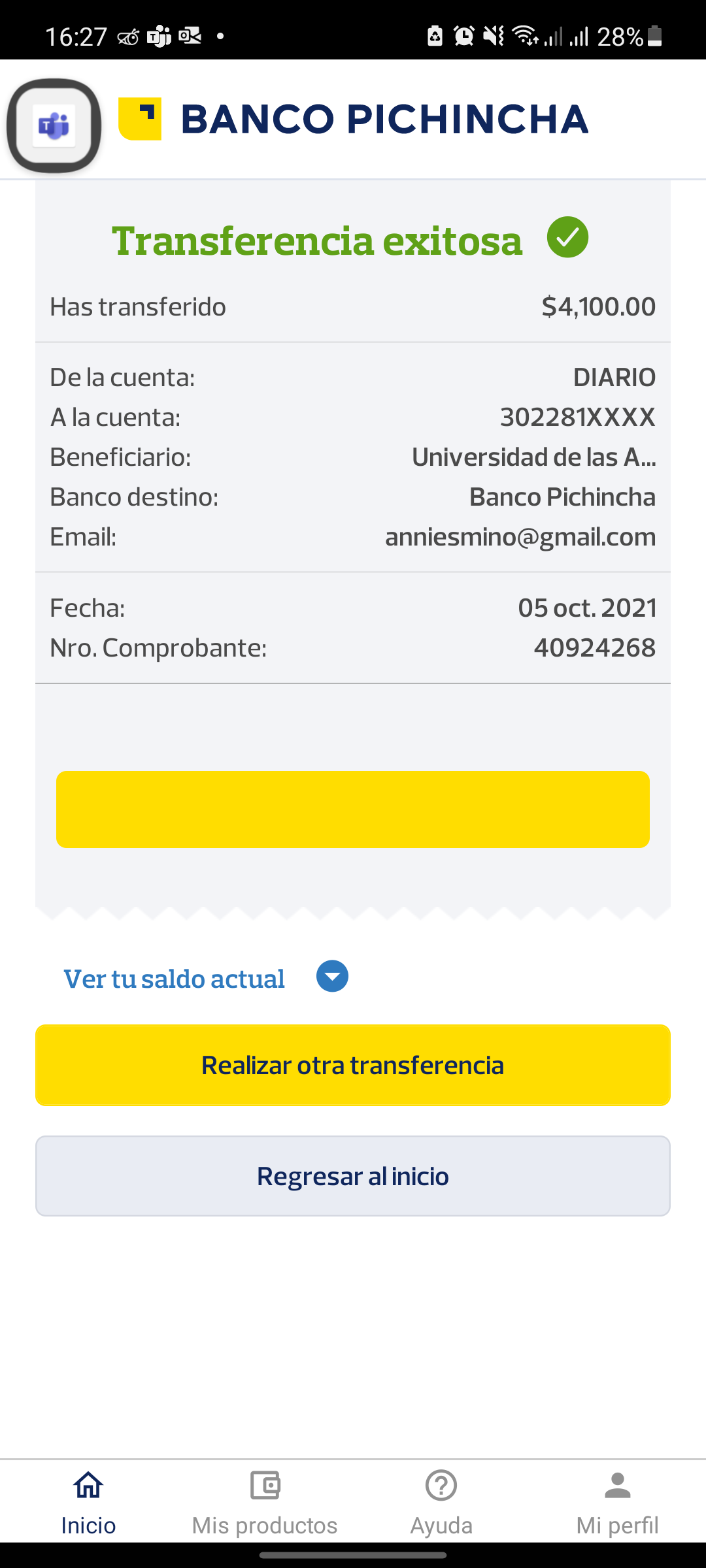Tap the floating Microsoft Teams bubble
This screenshot has width=706, height=1568.
[54, 125]
